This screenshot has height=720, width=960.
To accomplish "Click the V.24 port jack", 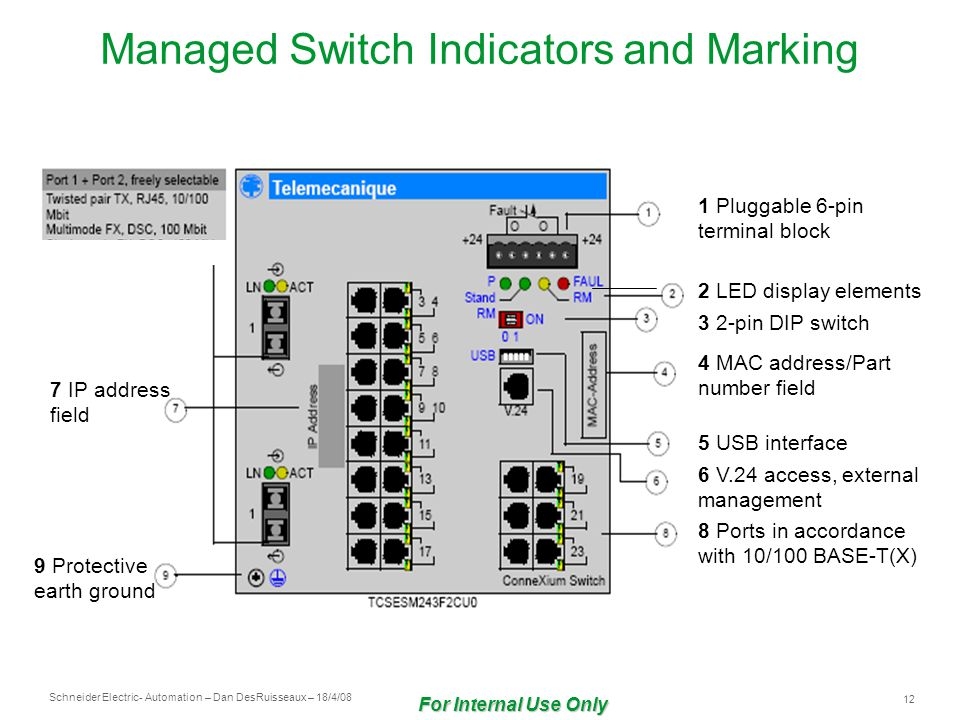I will pyautogui.click(x=516, y=386).
